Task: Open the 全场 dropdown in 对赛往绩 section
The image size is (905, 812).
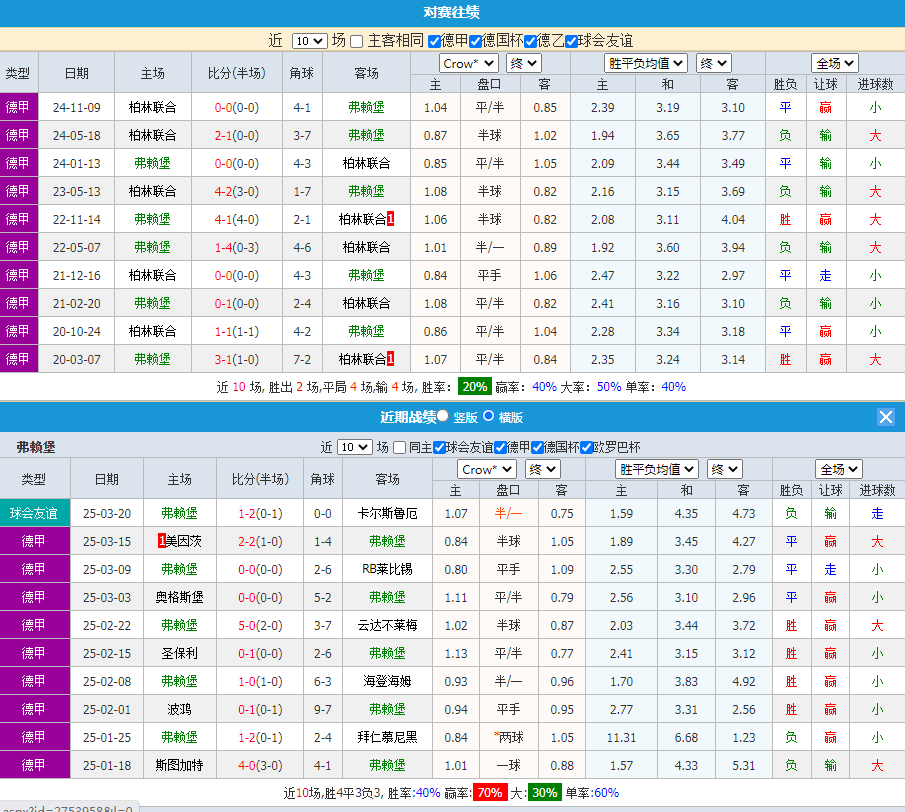Action: pyautogui.click(x=834, y=63)
